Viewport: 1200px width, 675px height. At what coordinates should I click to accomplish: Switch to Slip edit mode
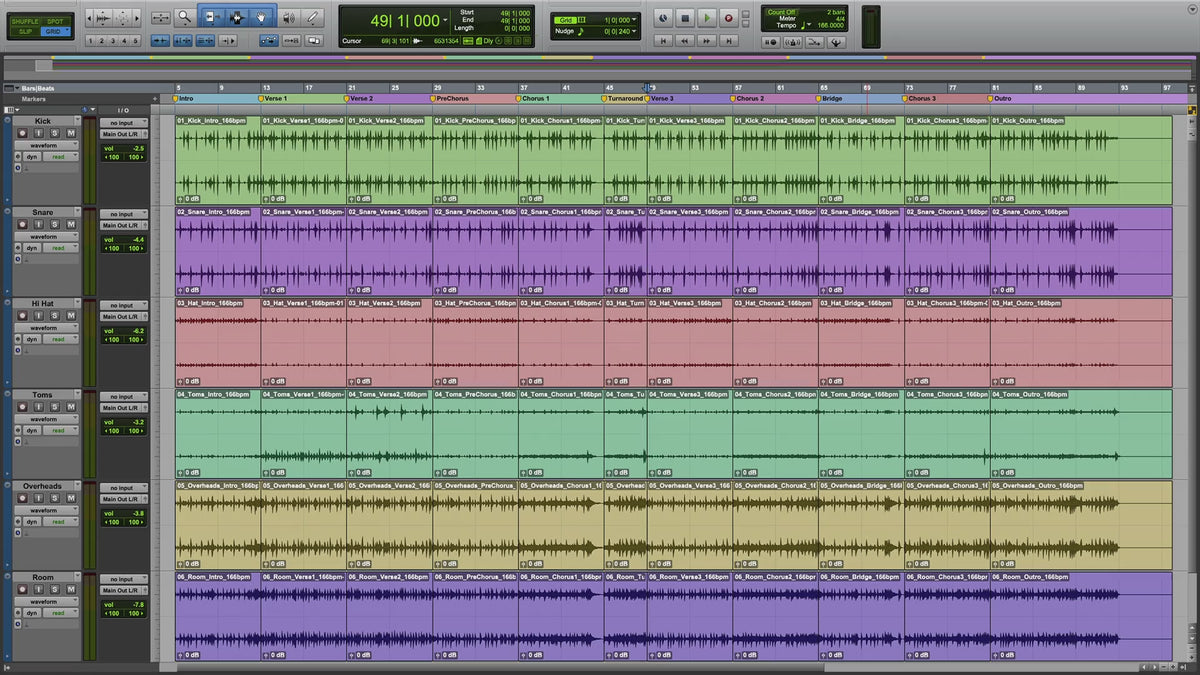click(25, 32)
